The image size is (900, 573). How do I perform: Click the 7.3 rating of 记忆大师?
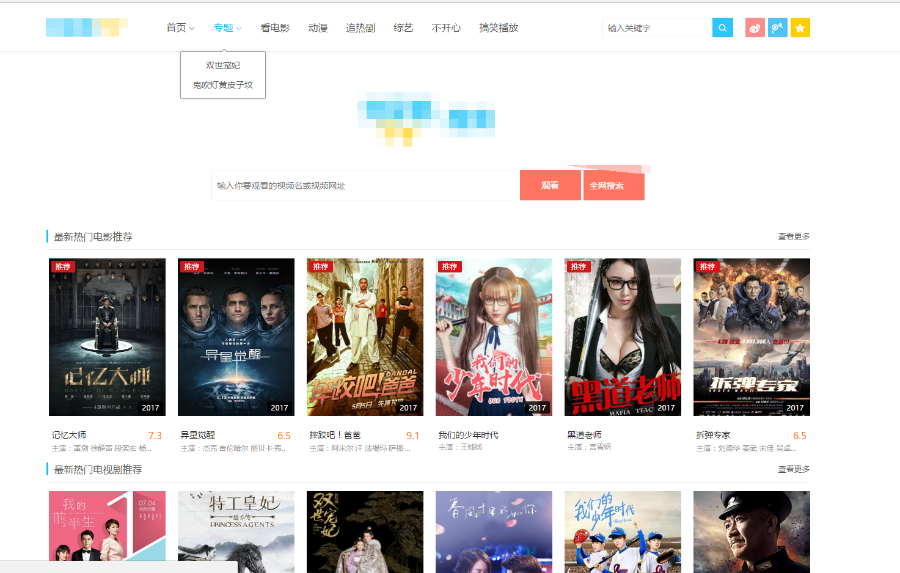click(x=155, y=436)
